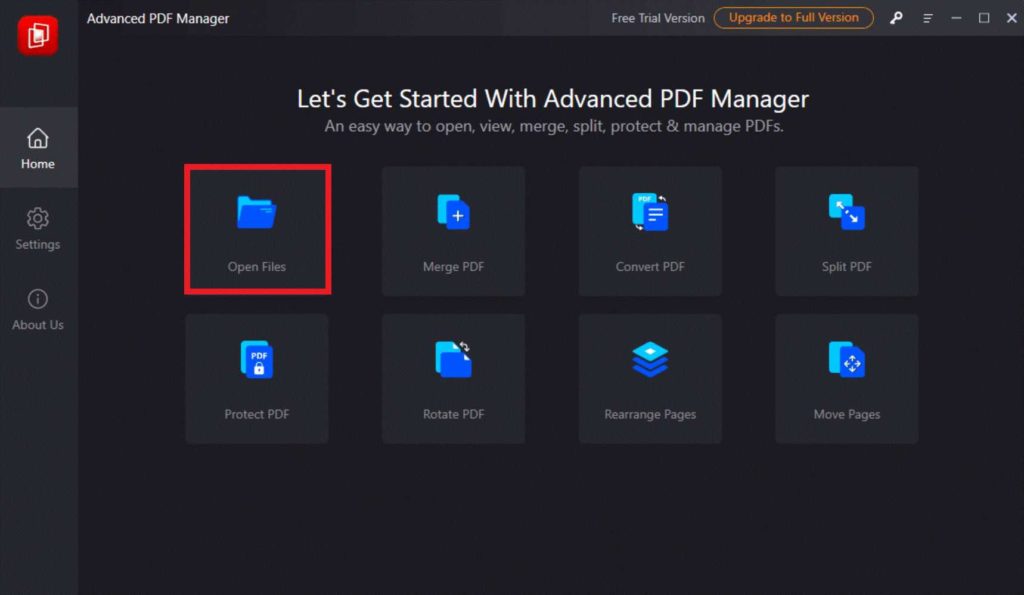This screenshot has height=595, width=1024.
Task: Select the Merge PDF tool
Action: coord(453,231)
